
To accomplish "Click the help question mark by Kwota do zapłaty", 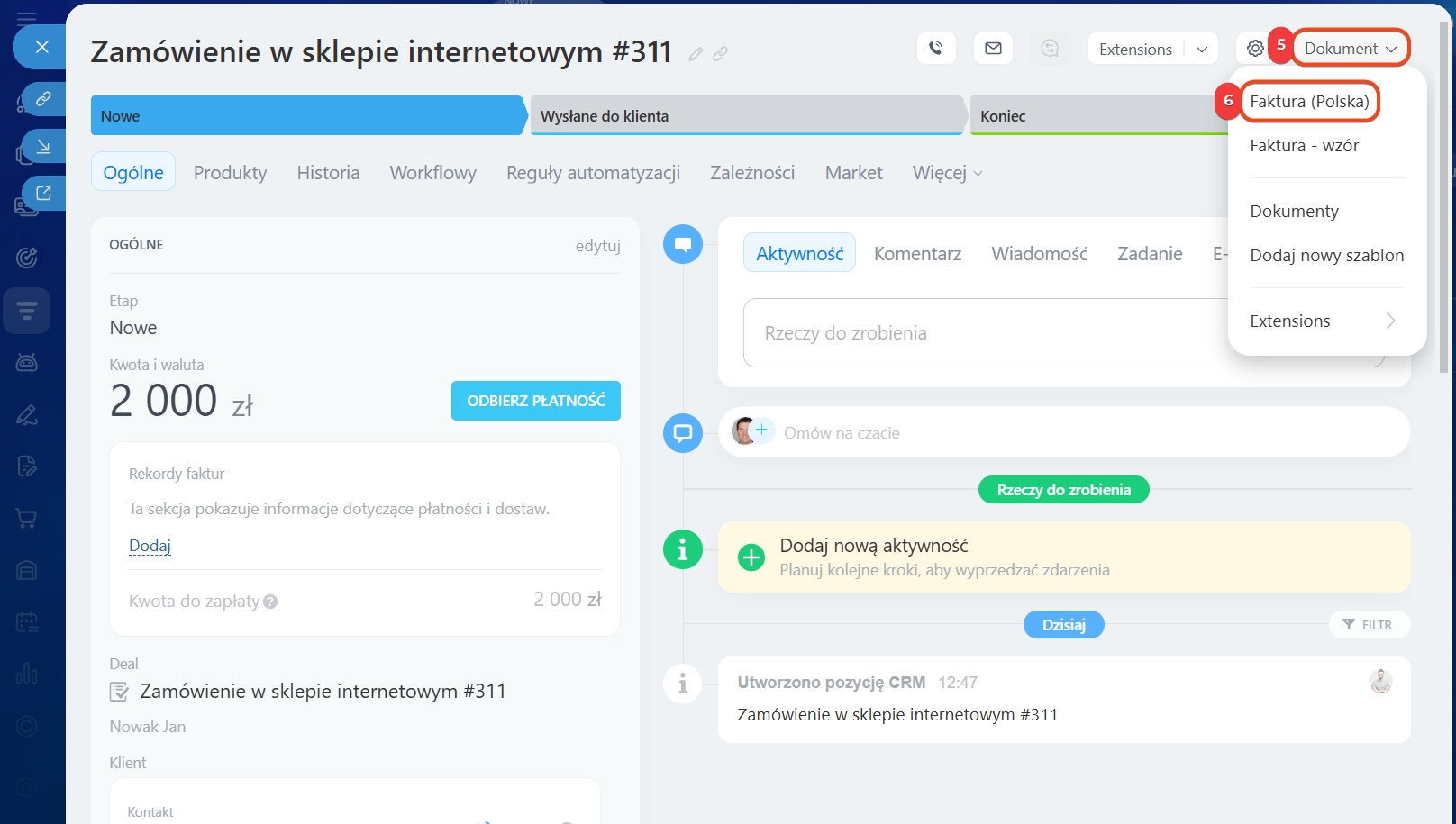I will (x=270, y=602).
